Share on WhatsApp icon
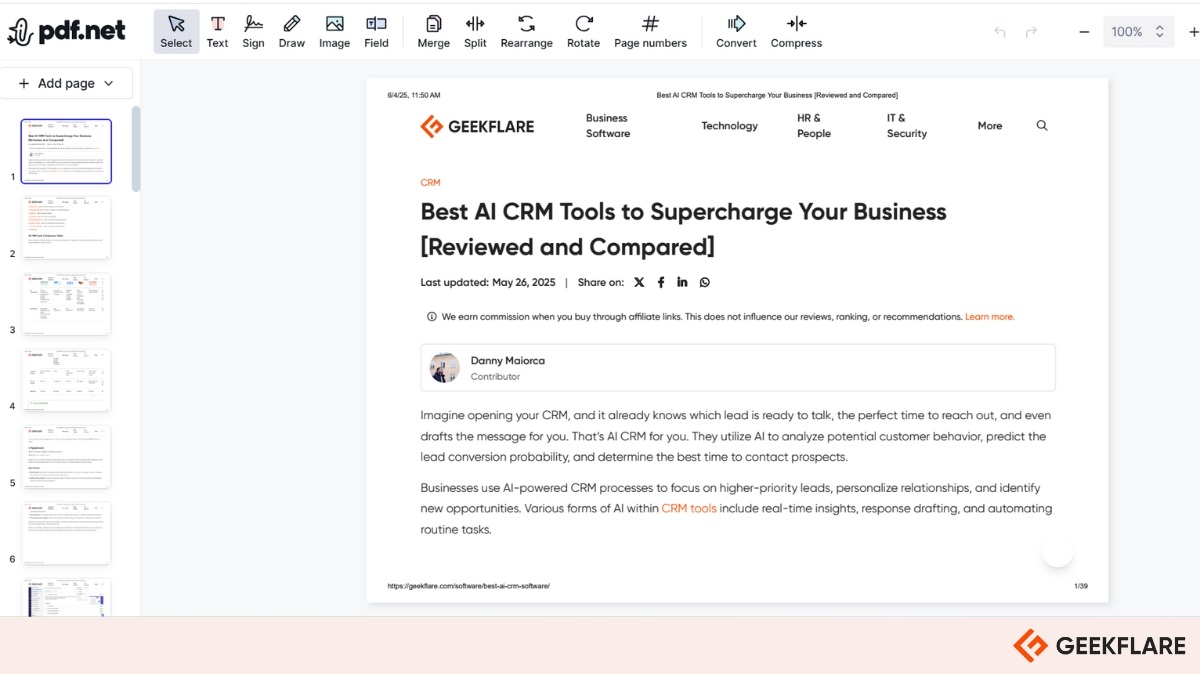 pyautogui.click(x=705, y=283)
